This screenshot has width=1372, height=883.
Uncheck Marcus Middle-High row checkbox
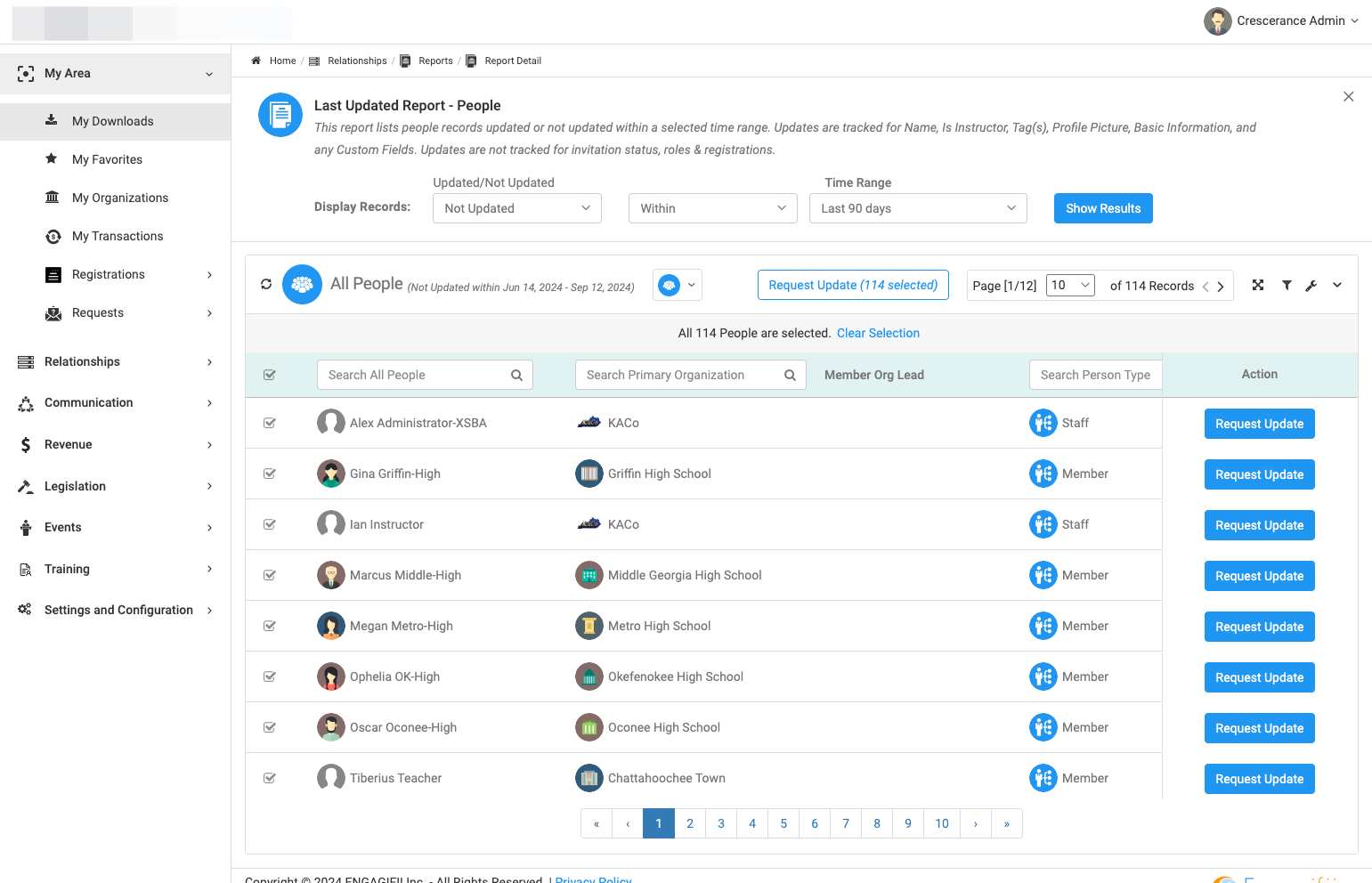click(270, 576)
